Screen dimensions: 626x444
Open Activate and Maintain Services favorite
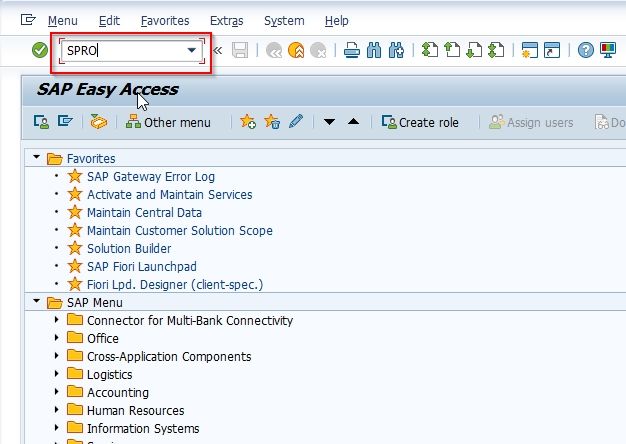(x=170, y=194)
